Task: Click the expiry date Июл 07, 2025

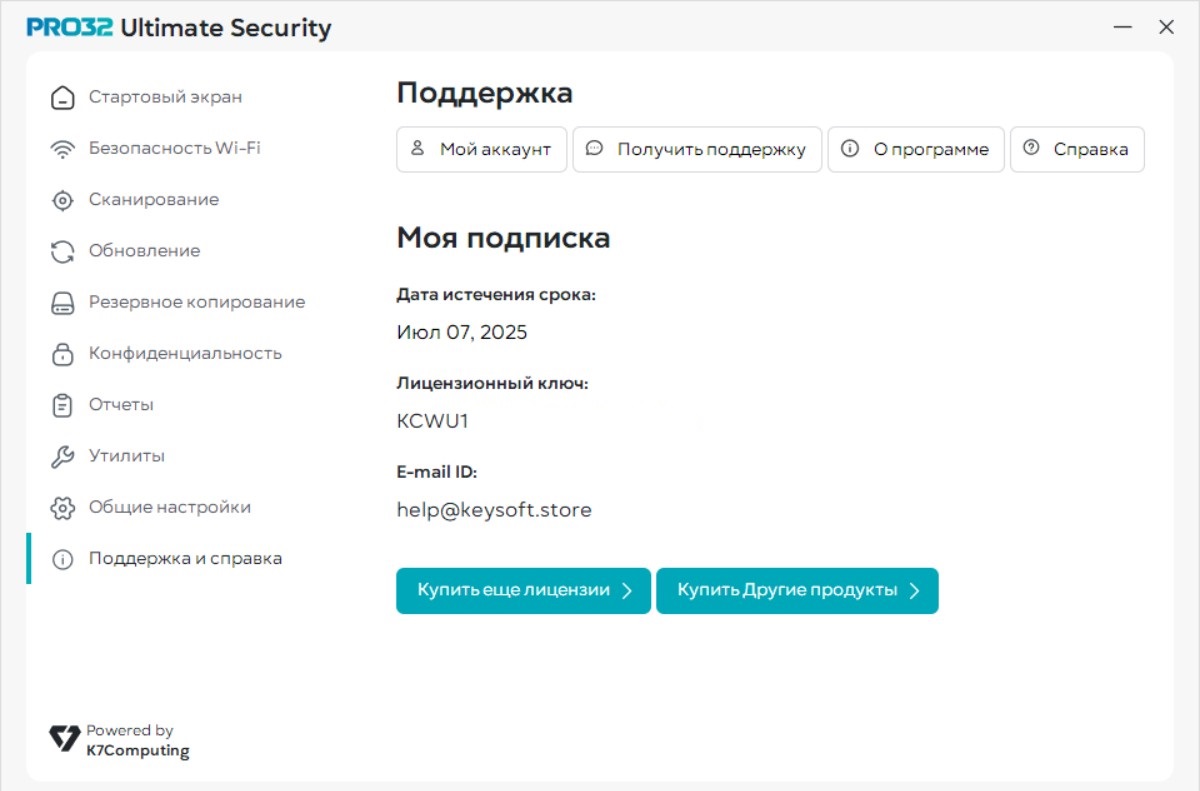Action: point(462,333)
